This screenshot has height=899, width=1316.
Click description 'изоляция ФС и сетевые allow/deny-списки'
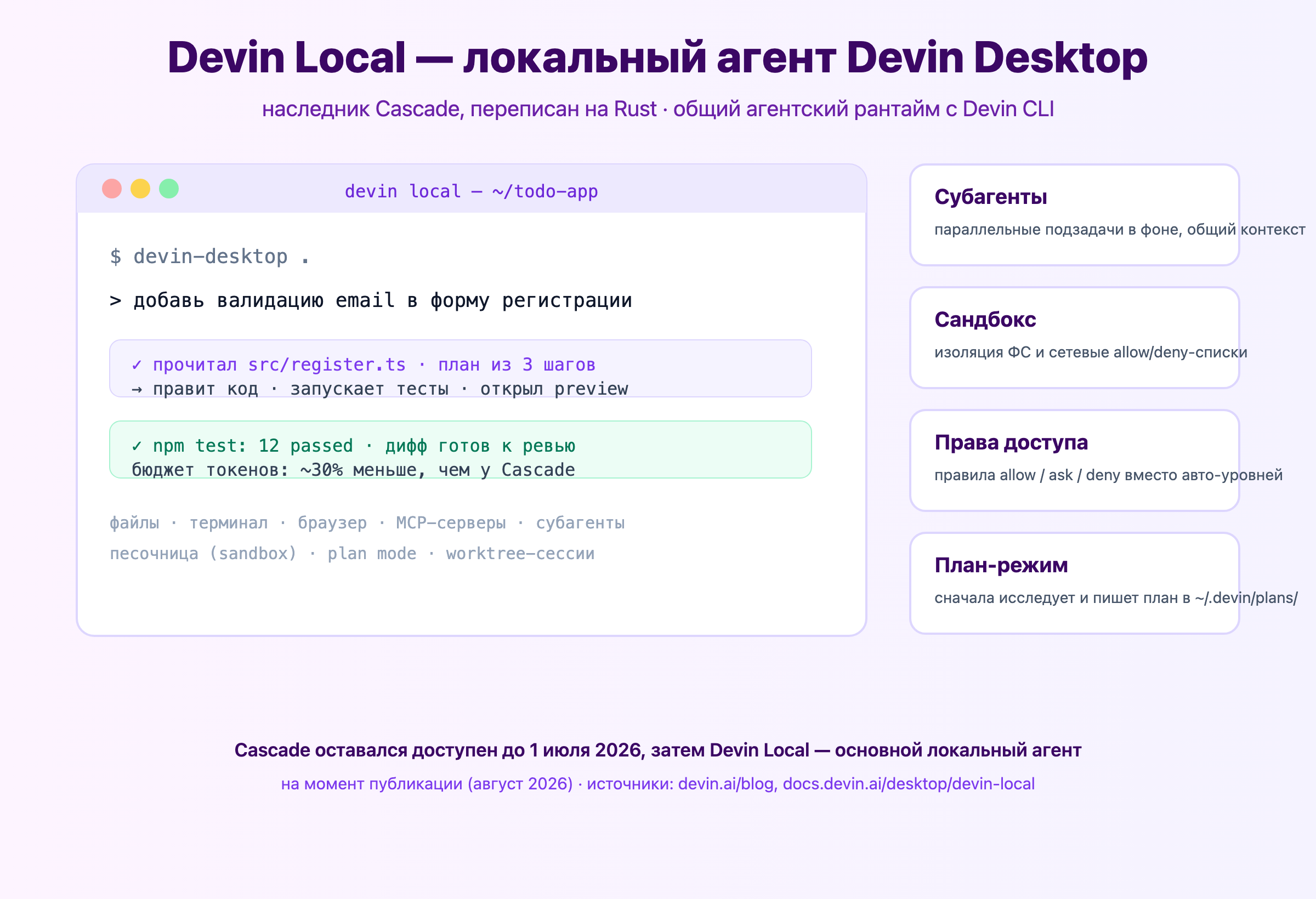coord(1091,352)
